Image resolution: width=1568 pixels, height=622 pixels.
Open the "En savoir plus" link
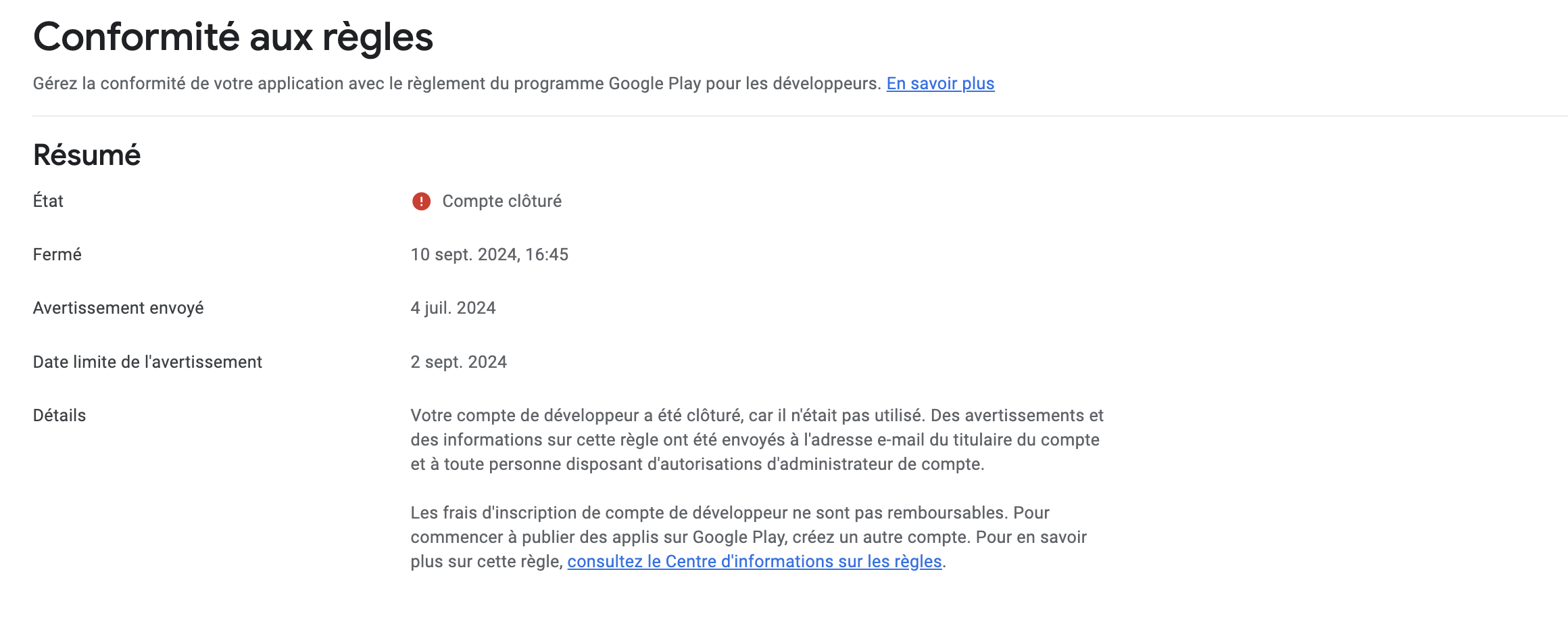tap(940, 84)
